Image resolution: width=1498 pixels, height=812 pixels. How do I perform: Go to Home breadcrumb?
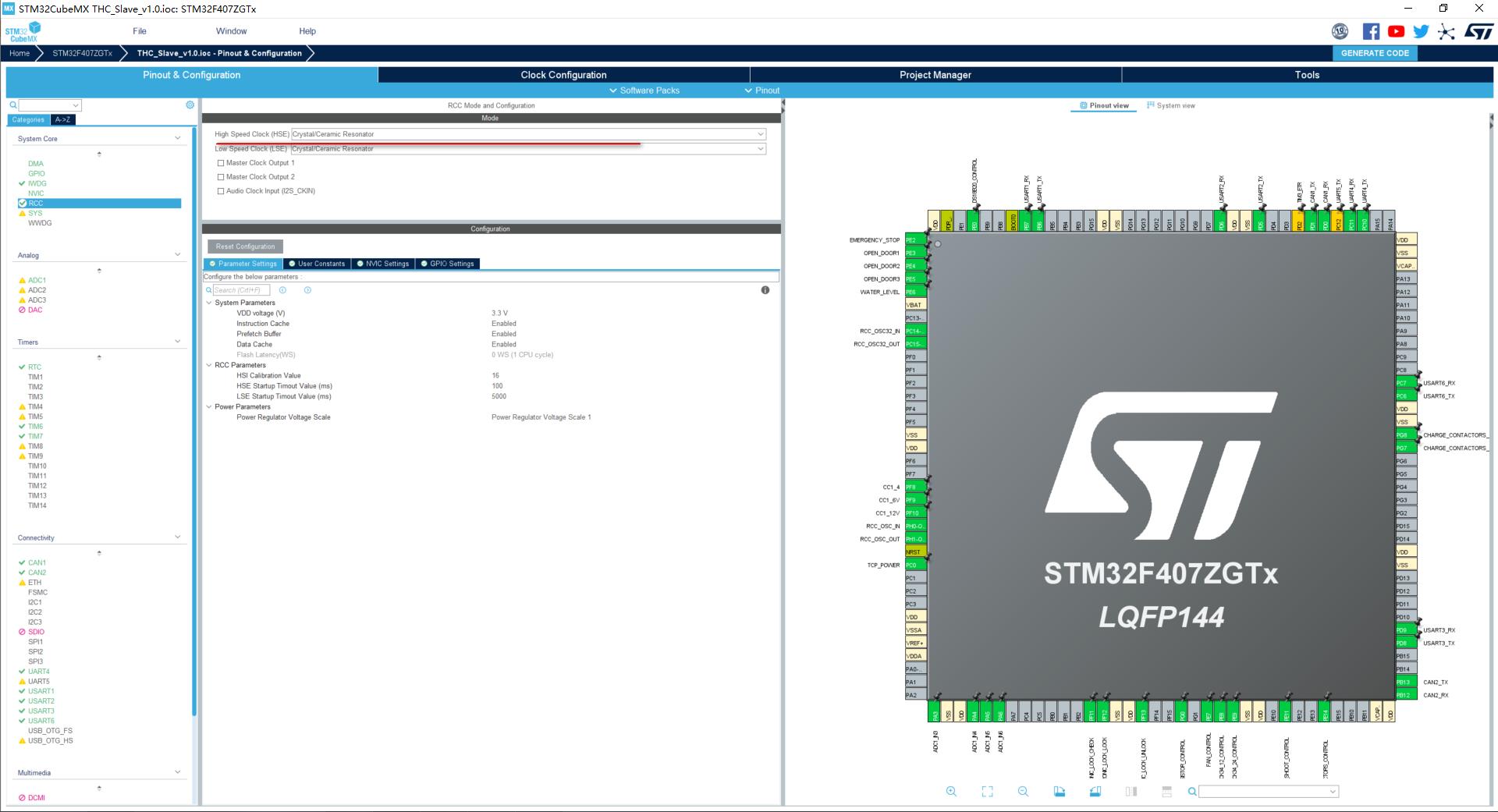(20, 53)
